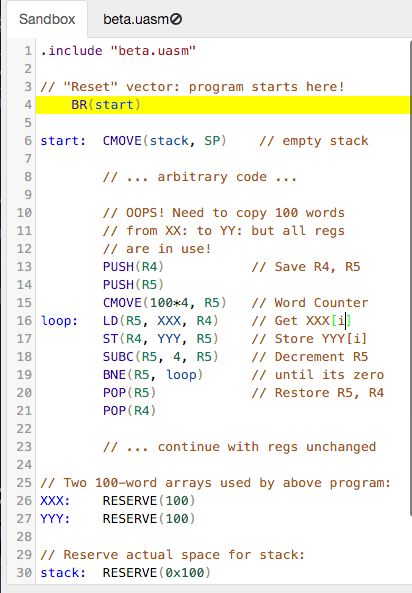The image size is (412, 593).
Task: Click the CMOVE(100*4, R5) instruction
Action: pyautogui.click(x=165, y=303)
